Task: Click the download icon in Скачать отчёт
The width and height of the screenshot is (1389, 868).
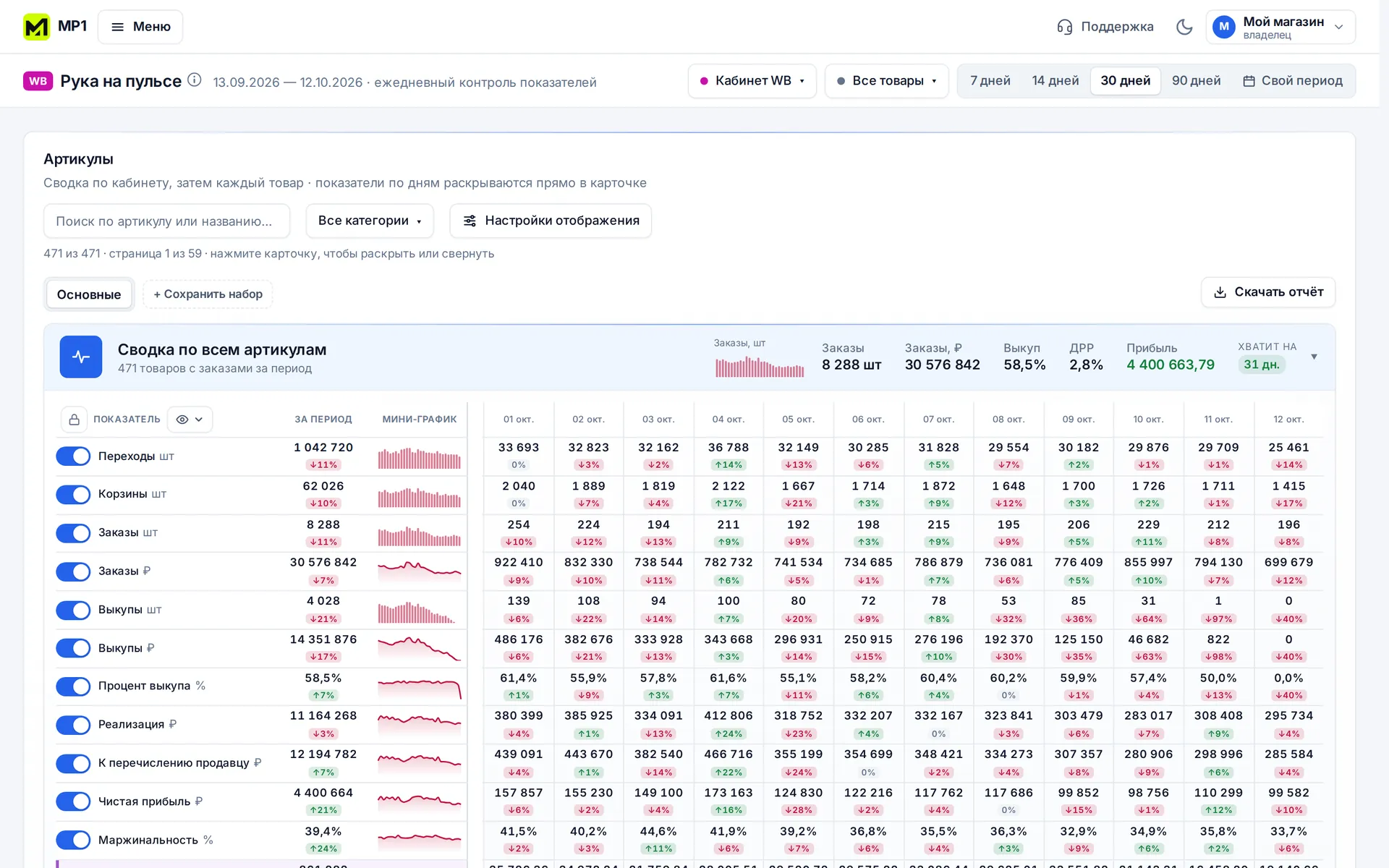Action: (x=1220, y=292)
